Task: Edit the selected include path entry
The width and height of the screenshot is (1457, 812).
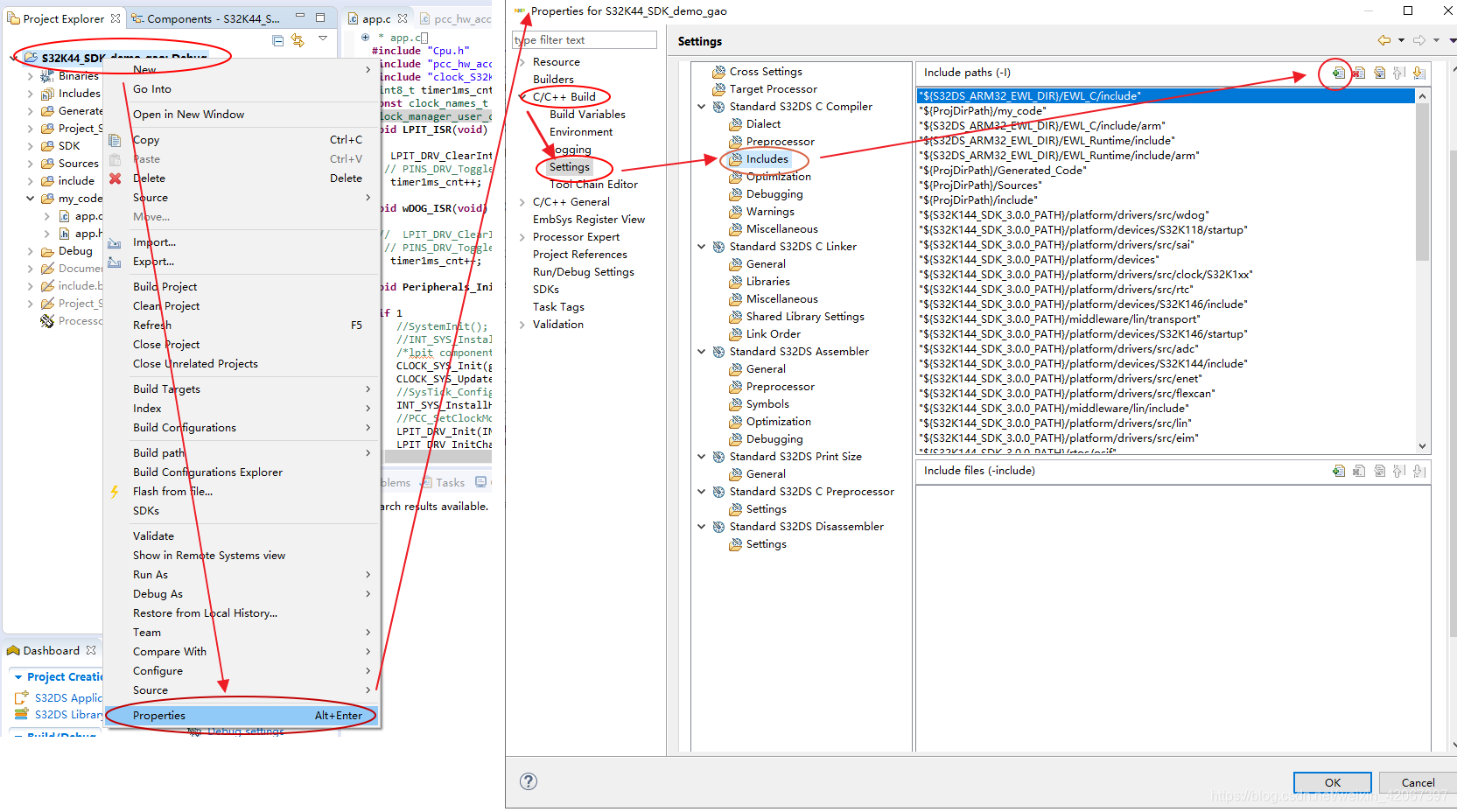Action: 1380,73
